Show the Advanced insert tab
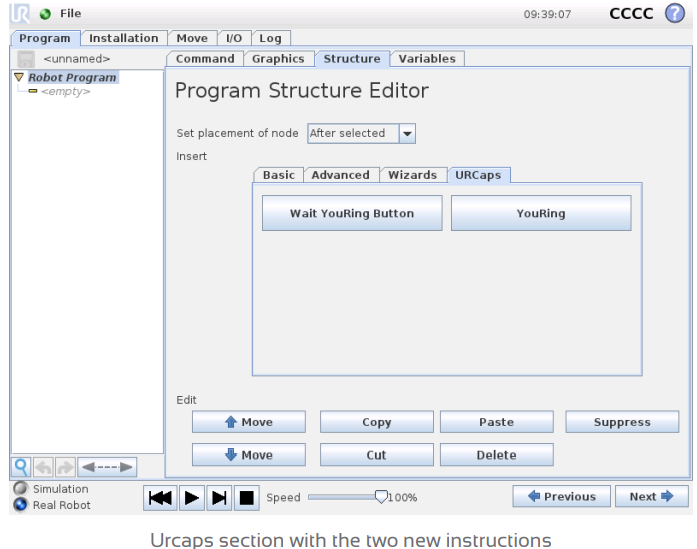This screenshot has height=549, width=697. [x=340, y=175]
